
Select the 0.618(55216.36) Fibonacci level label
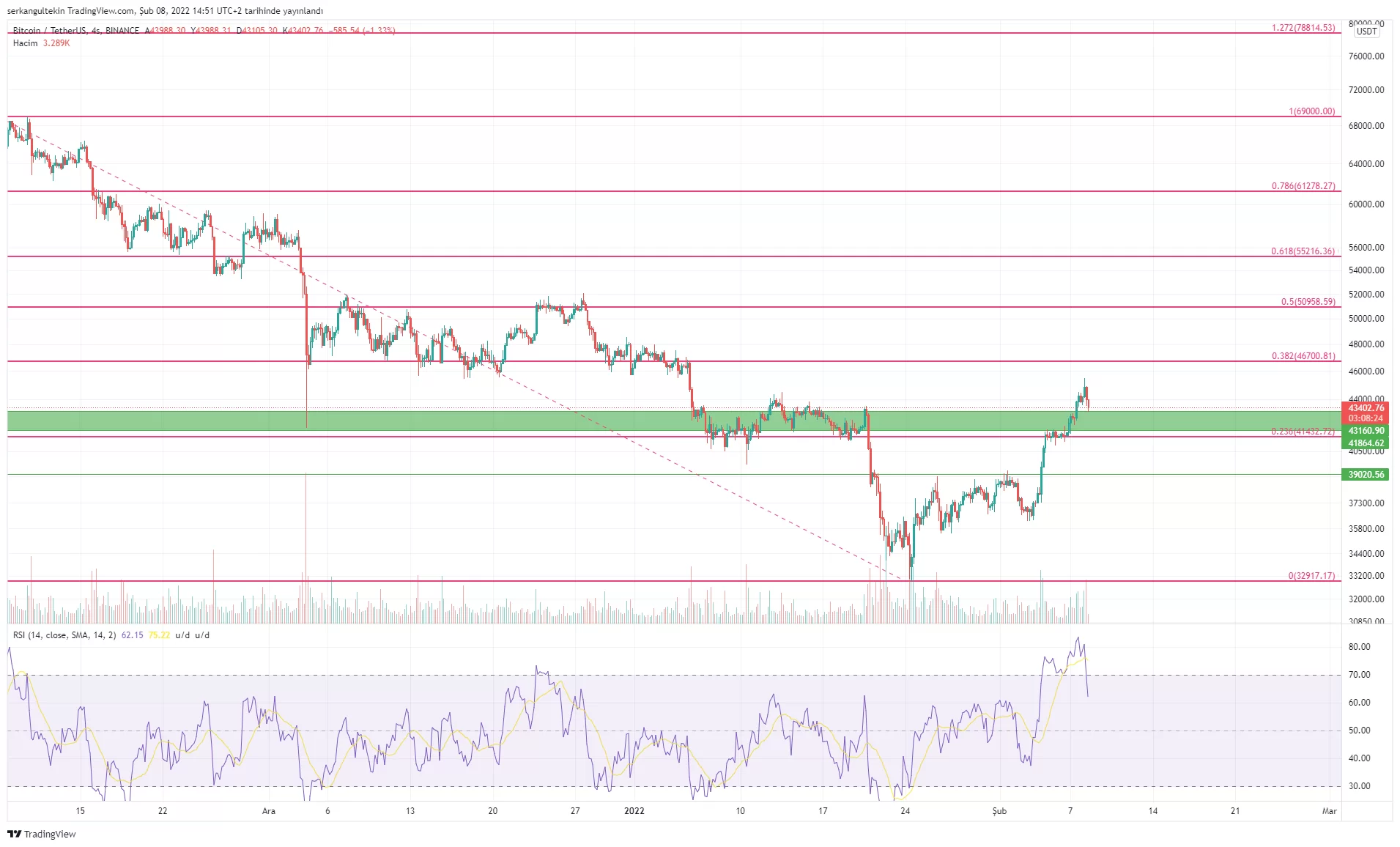coord(1303,251)
